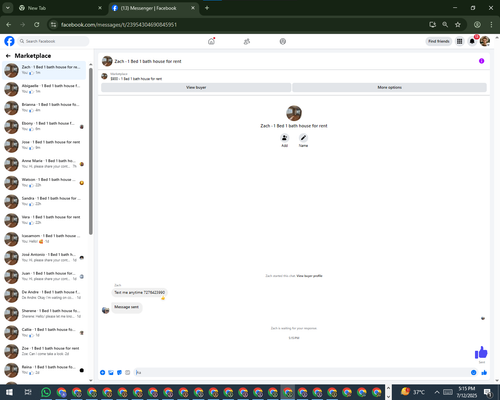Open the Chrome profile icon
This screenshot has height=400, width=500.
tap(477, 24)
